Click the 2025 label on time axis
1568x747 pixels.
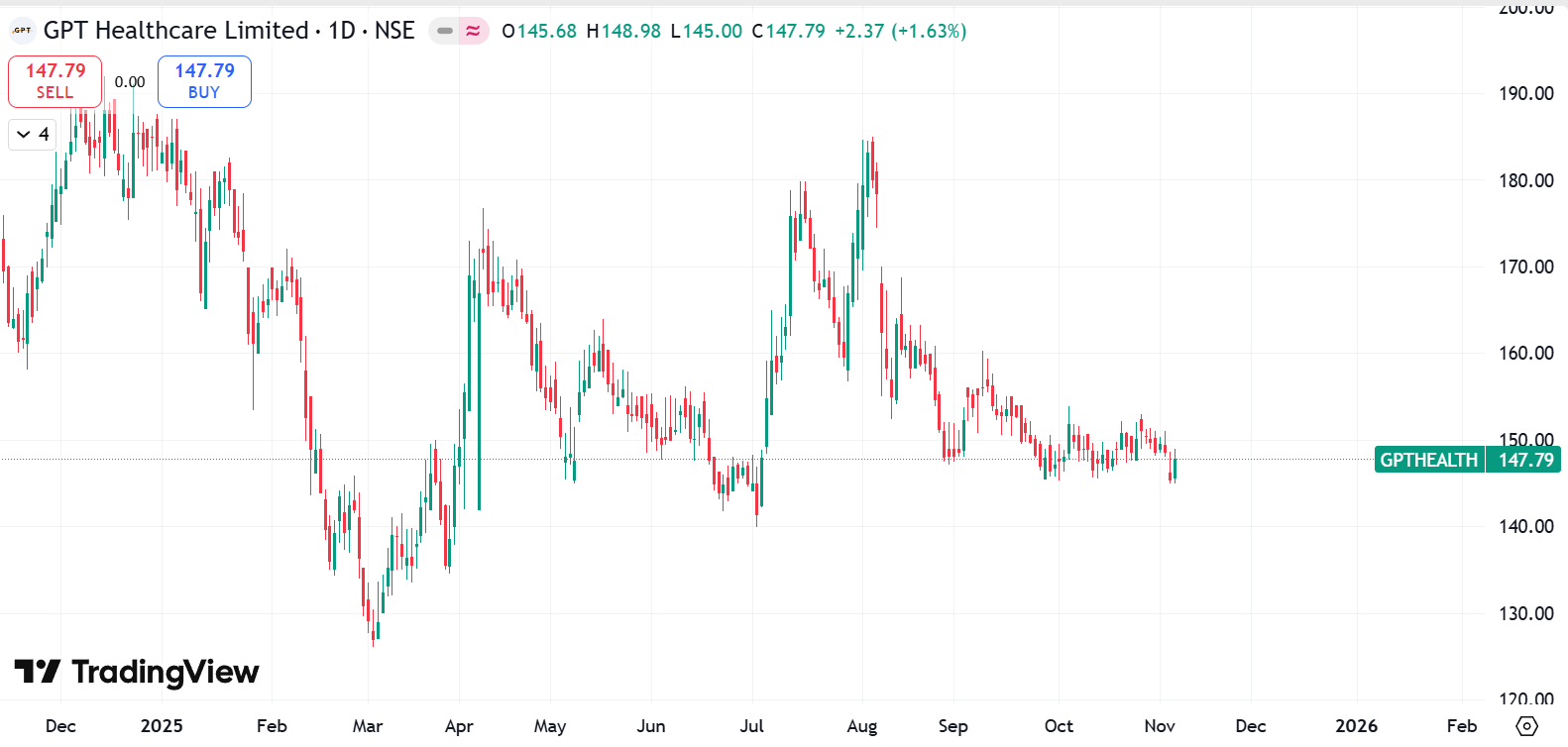[x=162, y=726]
